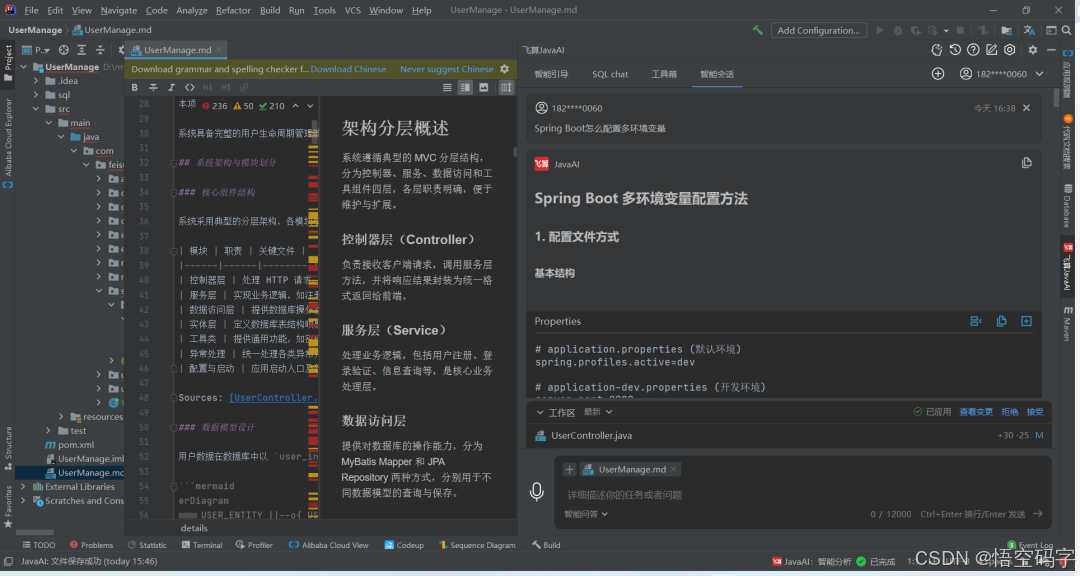
Task: Open the File menu
Action: point(31,10)
